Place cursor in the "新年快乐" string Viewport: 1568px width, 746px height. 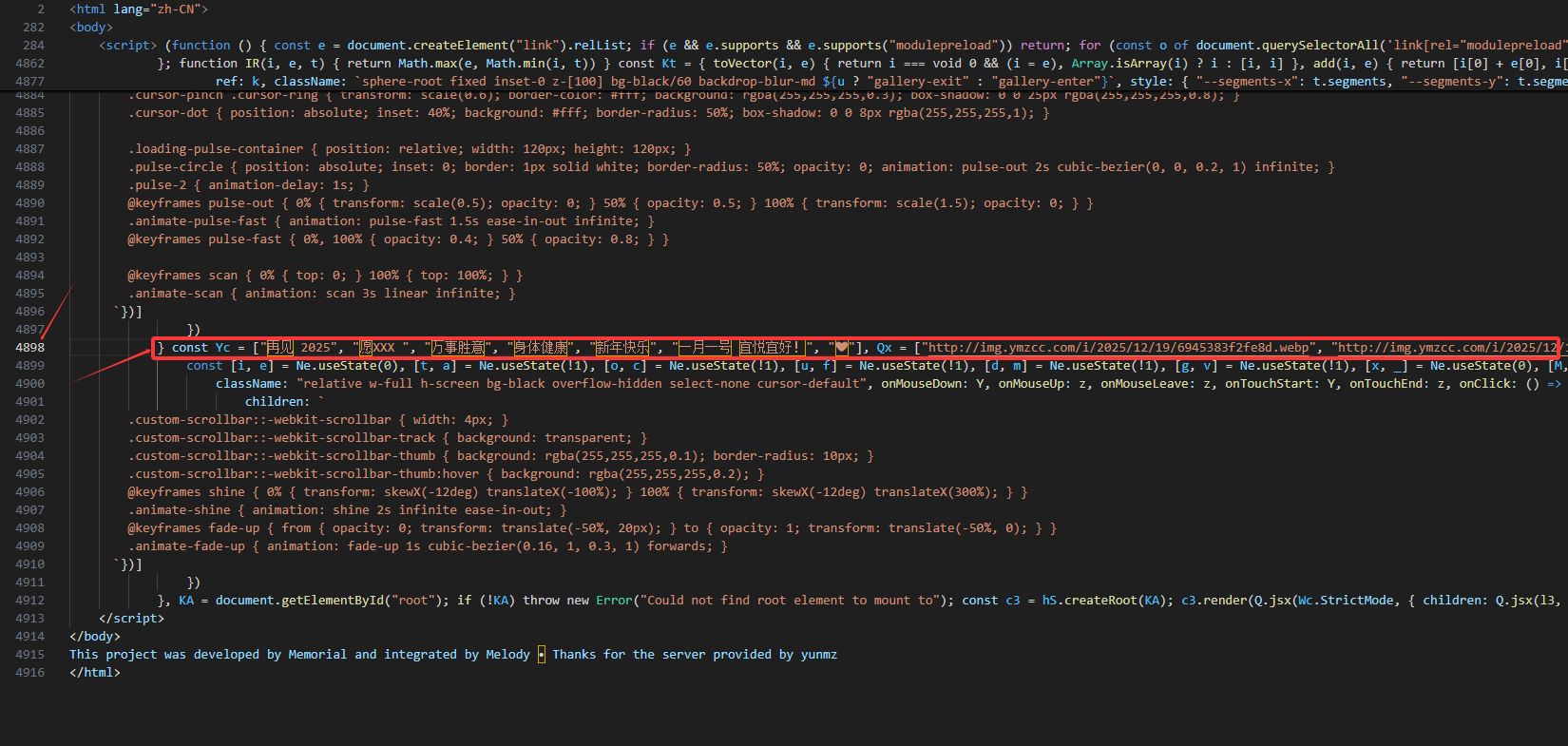(621, 348)
